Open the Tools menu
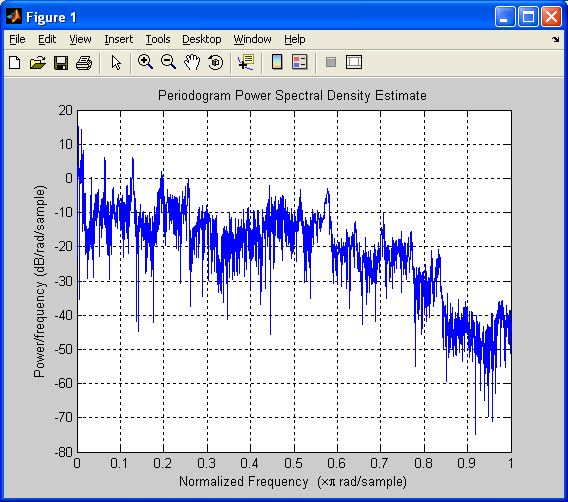Screen dimensions: 568x502 158,39
